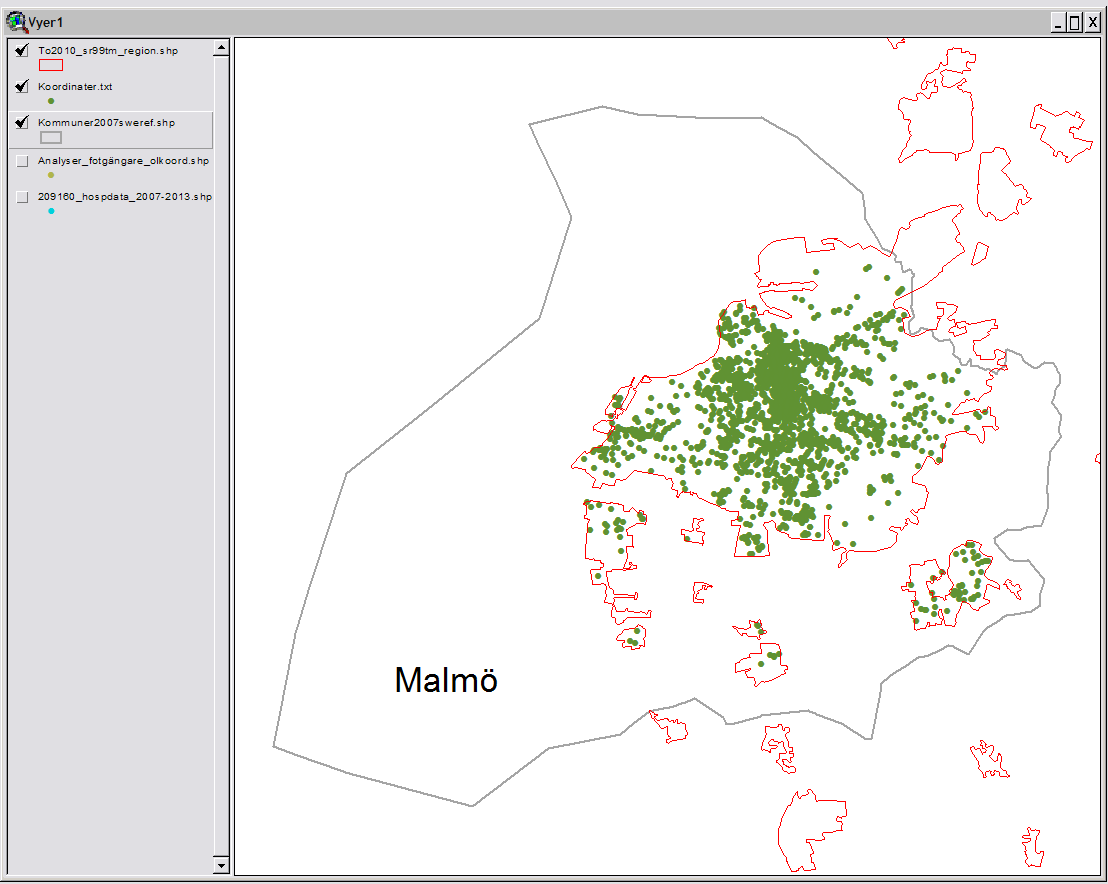Select the 209160_hospdata_2007-2013.shp layer name
This screenshot has height=884, width=1108.
click(x=125, y=197)
